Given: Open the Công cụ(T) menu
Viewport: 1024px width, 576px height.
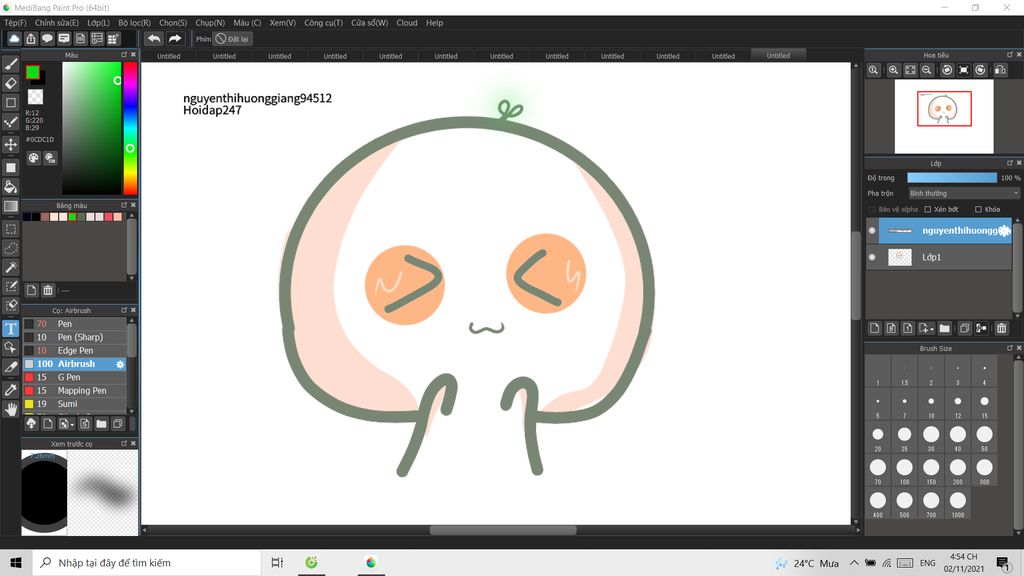Looking at the screenshot, I should 323,23.
